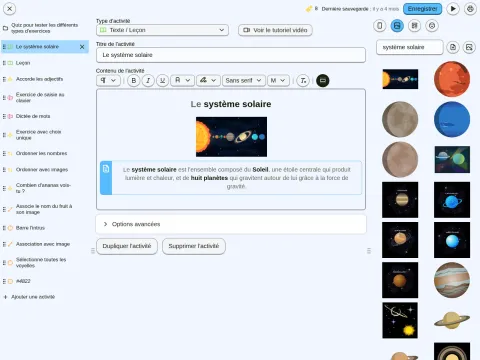Screen dimensions: 480x360
Task: Click Enregistrer to save
Action: click(x=422, y=9)
